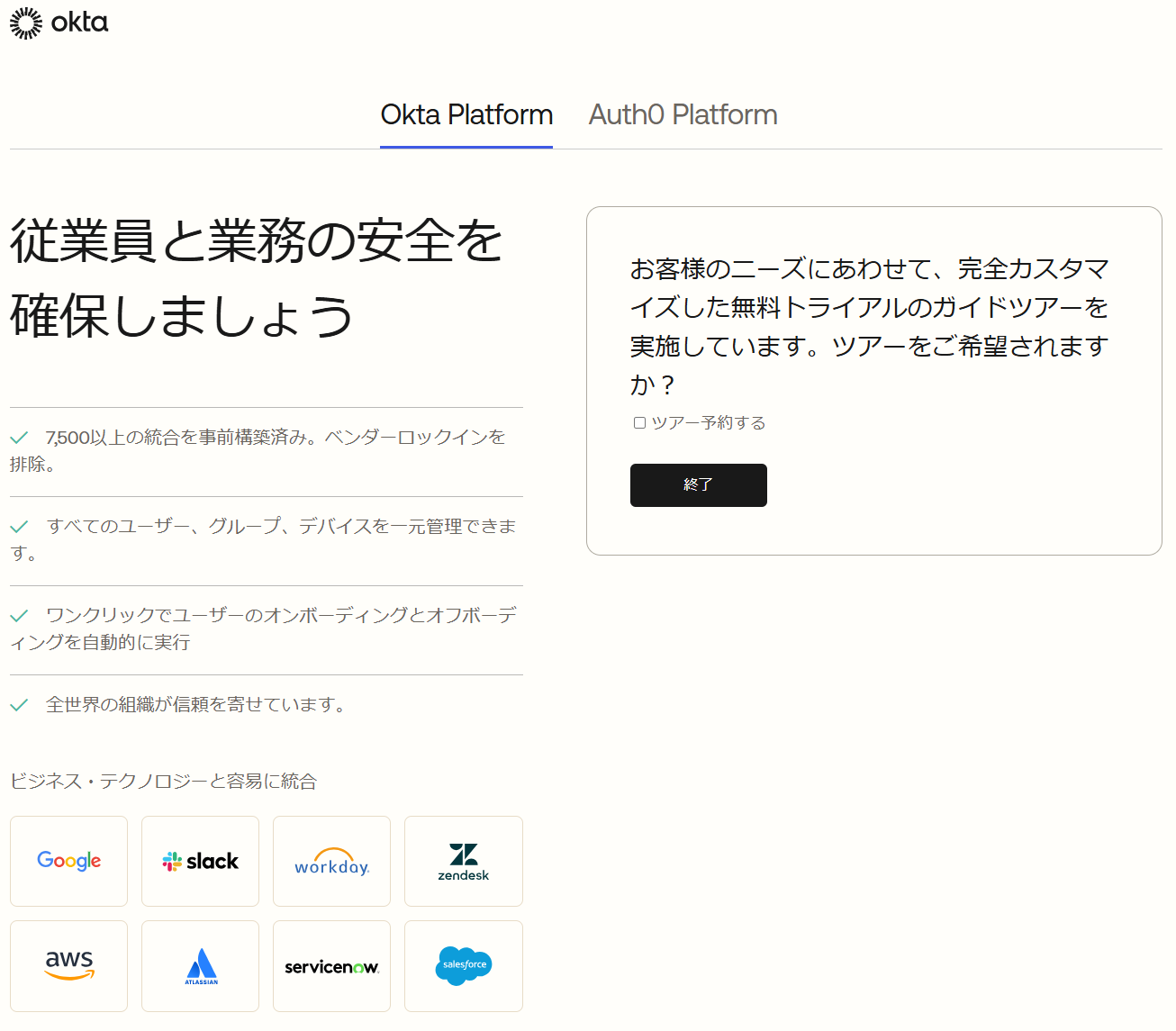
Task: Click checkmark beside すべてのユーザー text
Action: click(x=19, y=527)
